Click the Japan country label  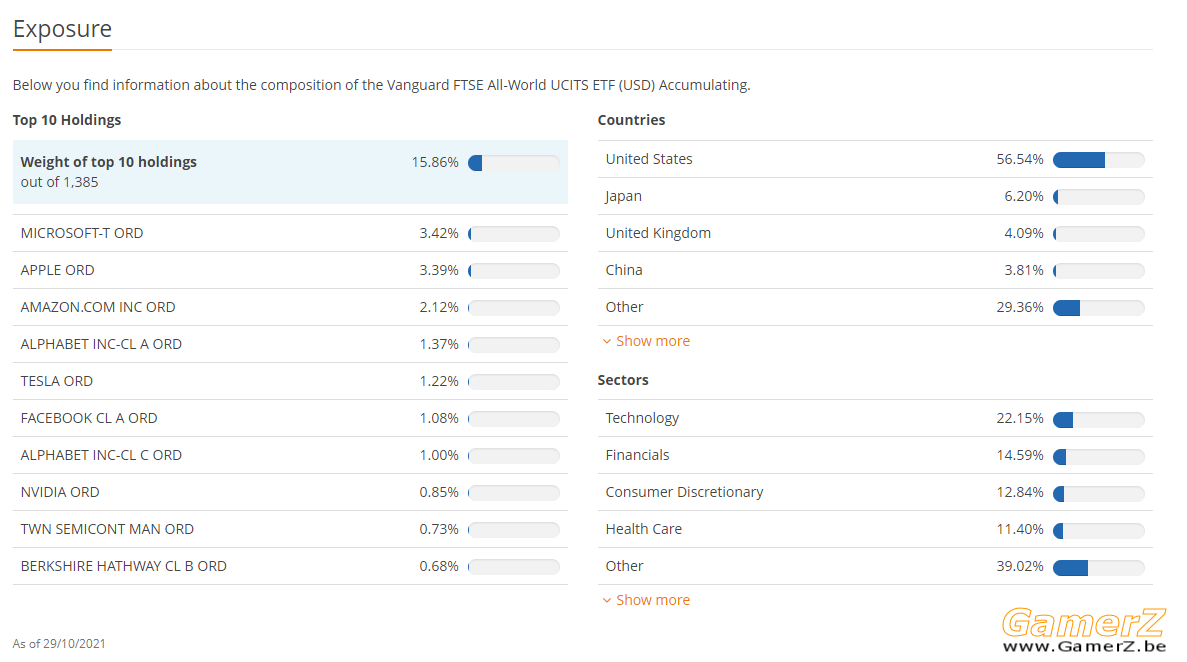point(624,196)
